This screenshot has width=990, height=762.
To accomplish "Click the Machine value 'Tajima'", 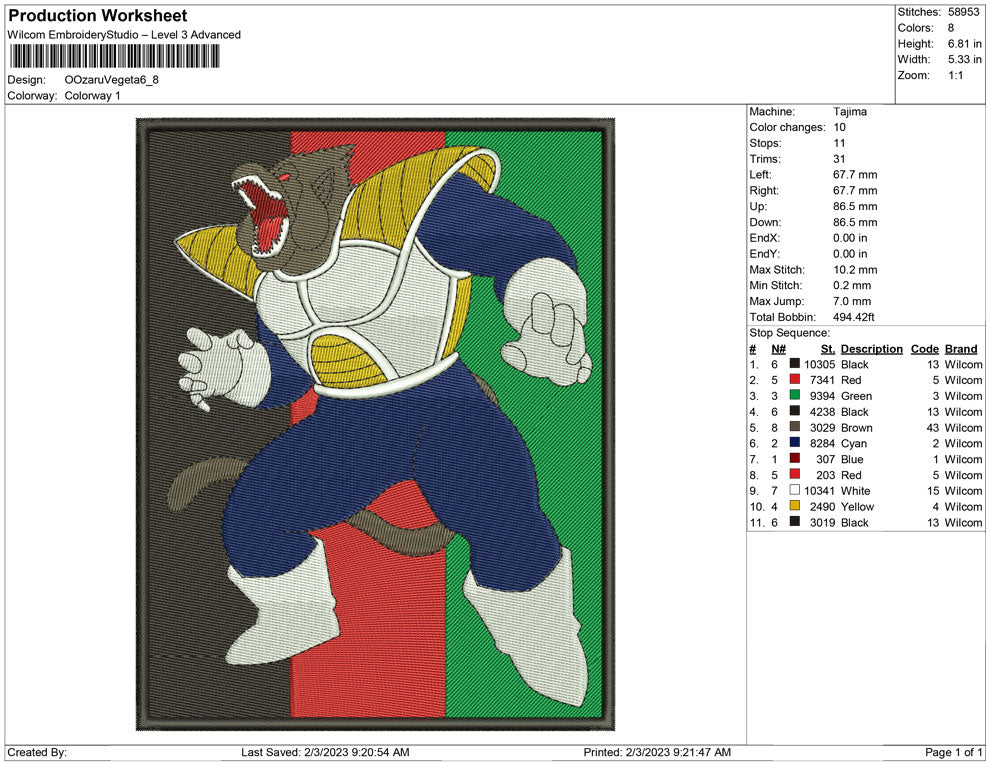I will click(x=850, y=111).
